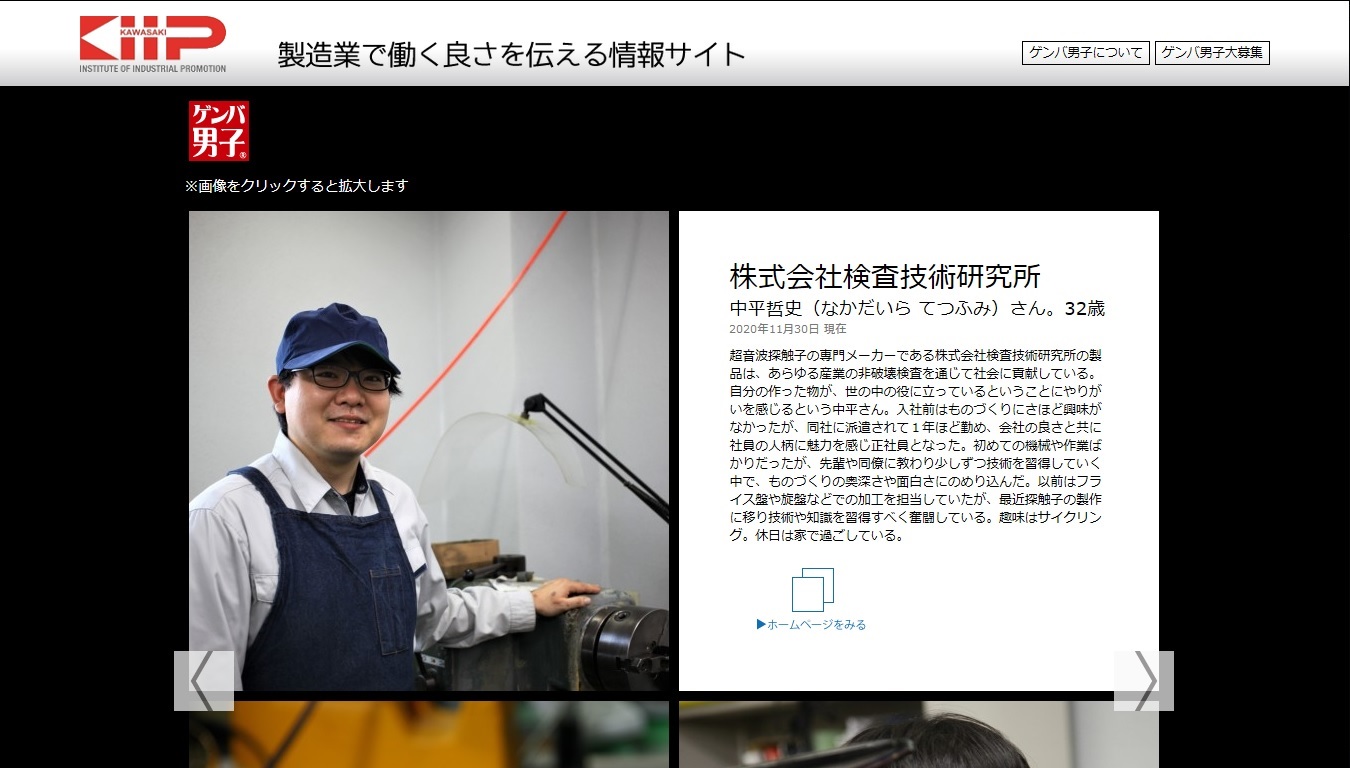Click the note ※画像をクリックすると拡大します

coord(296,186)
